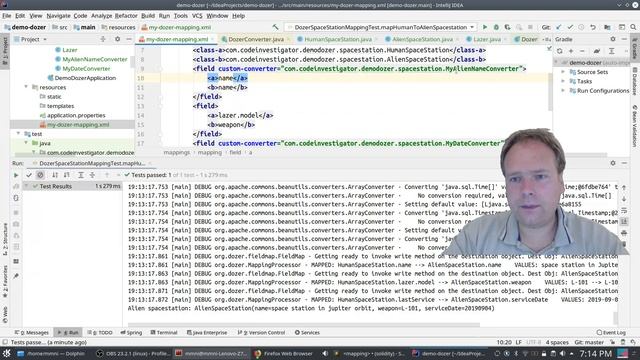The image size is (640, 360).
Task: Update project via Git blue arrow
Action: pos(559,27)
